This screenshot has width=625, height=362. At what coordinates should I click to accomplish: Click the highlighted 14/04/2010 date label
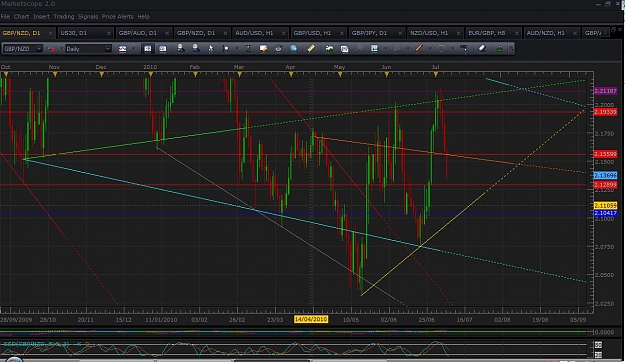pos(311,319)
